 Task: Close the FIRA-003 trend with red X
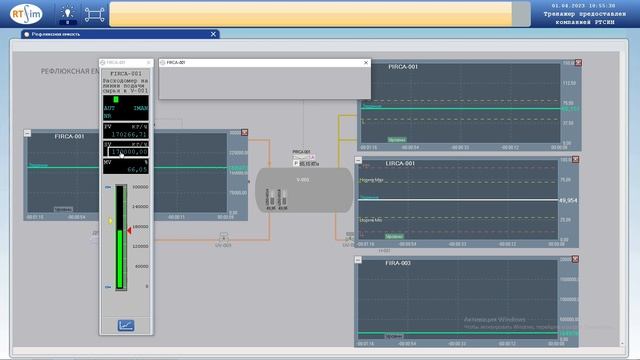click(575, 259)
